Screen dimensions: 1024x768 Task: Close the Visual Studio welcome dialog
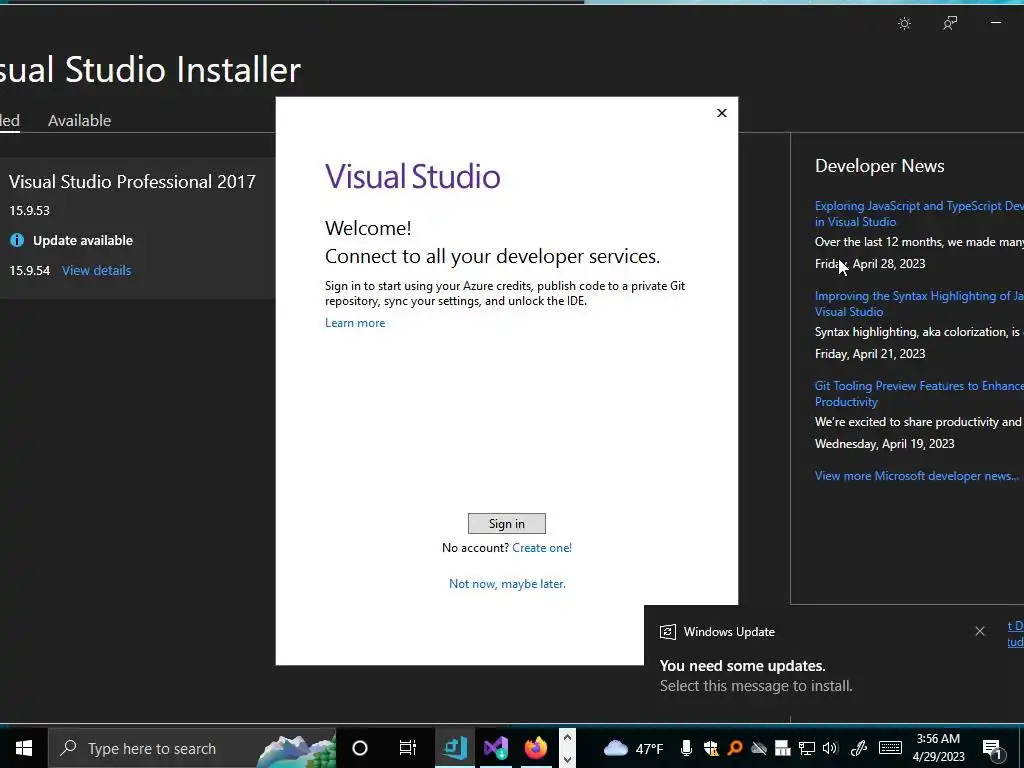coord(722,113)
